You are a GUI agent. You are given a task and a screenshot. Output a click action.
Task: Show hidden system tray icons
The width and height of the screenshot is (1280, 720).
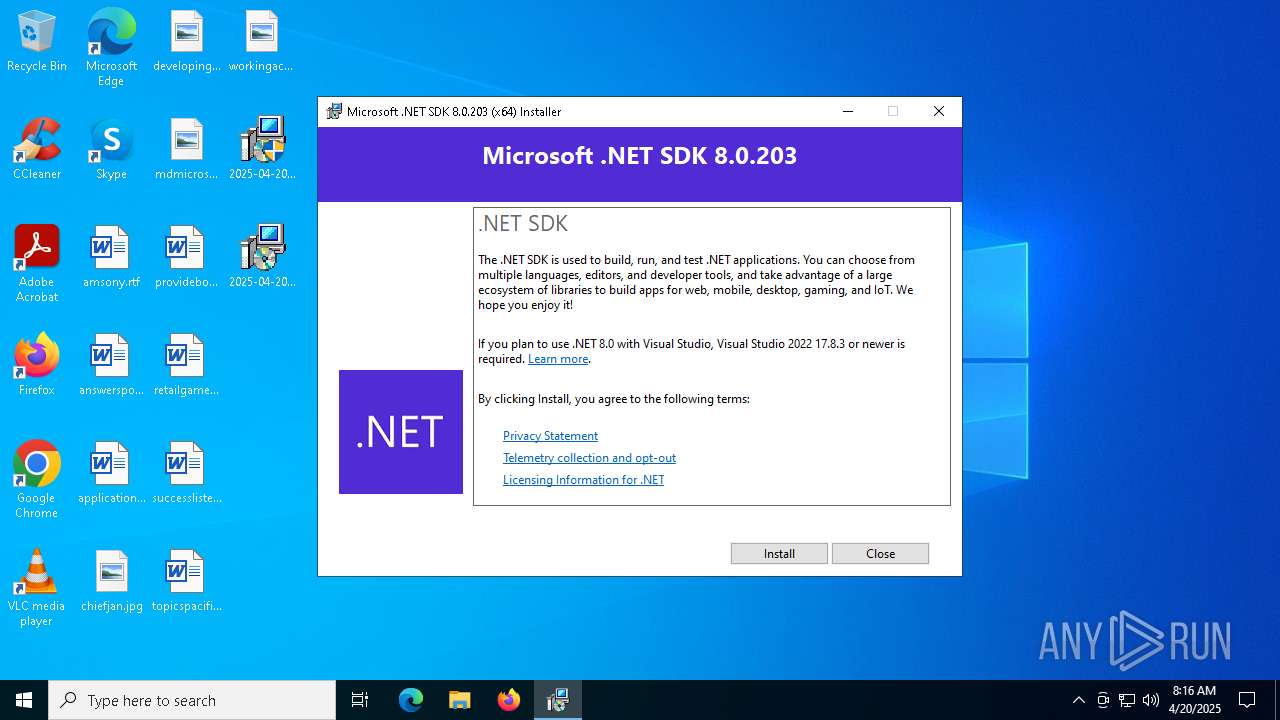click(x=1078, y=700)
